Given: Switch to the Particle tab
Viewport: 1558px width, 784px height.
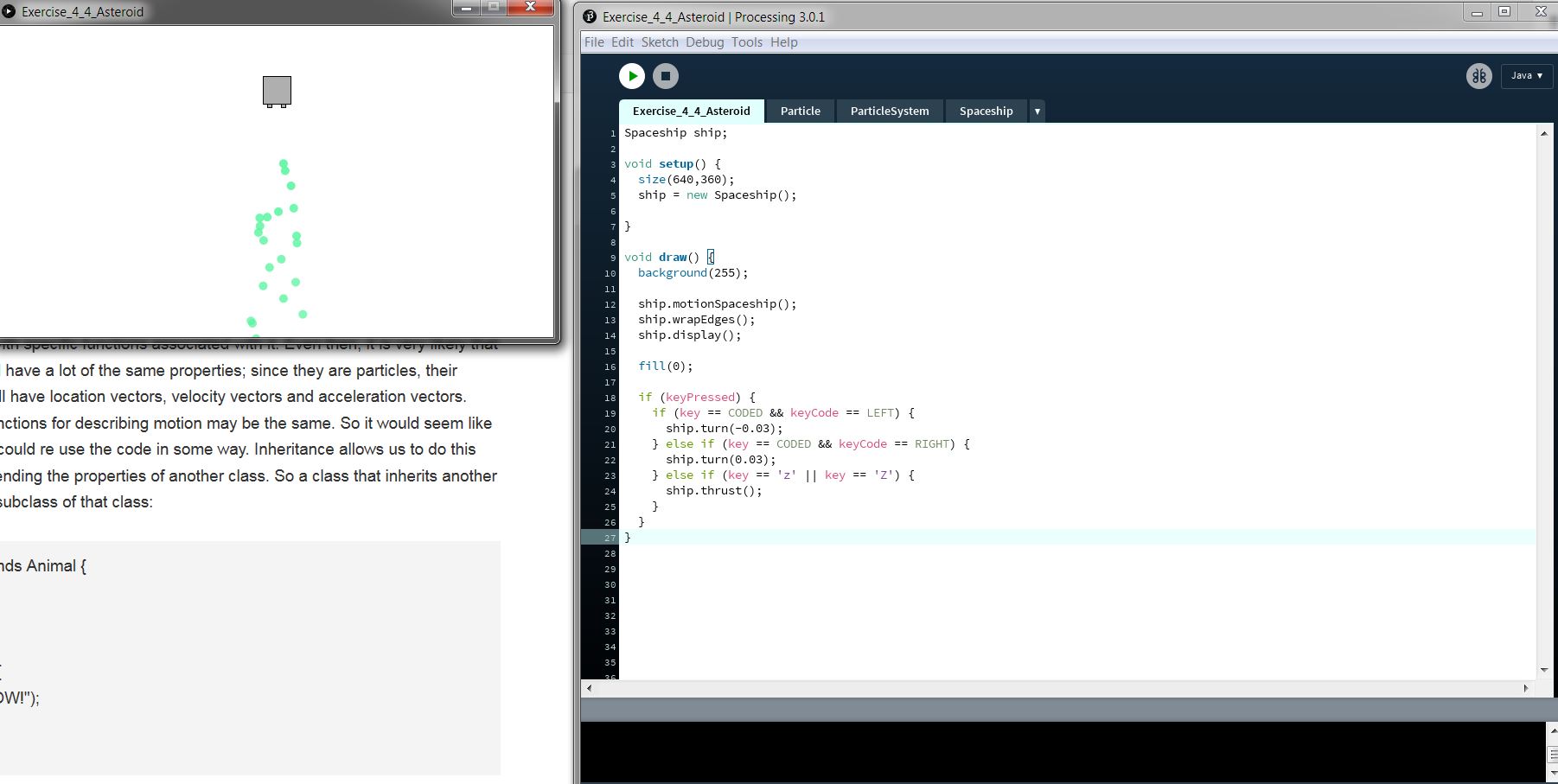Looking at the screenshot, I should tap(800, 112).
